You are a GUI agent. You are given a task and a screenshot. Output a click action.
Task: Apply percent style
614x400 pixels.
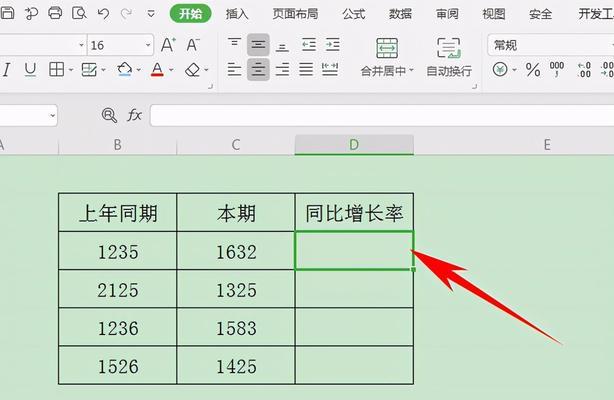533,70
